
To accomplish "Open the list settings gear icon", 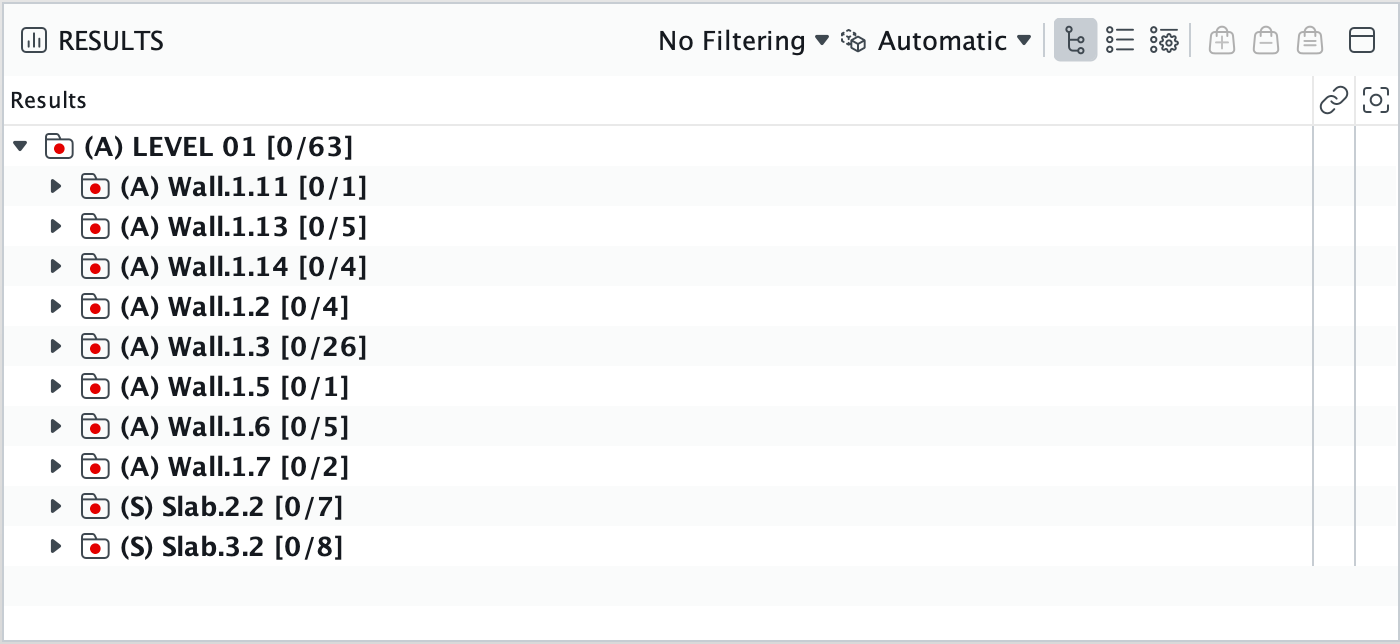I will pyautogui.click(x=1164, y=41).
